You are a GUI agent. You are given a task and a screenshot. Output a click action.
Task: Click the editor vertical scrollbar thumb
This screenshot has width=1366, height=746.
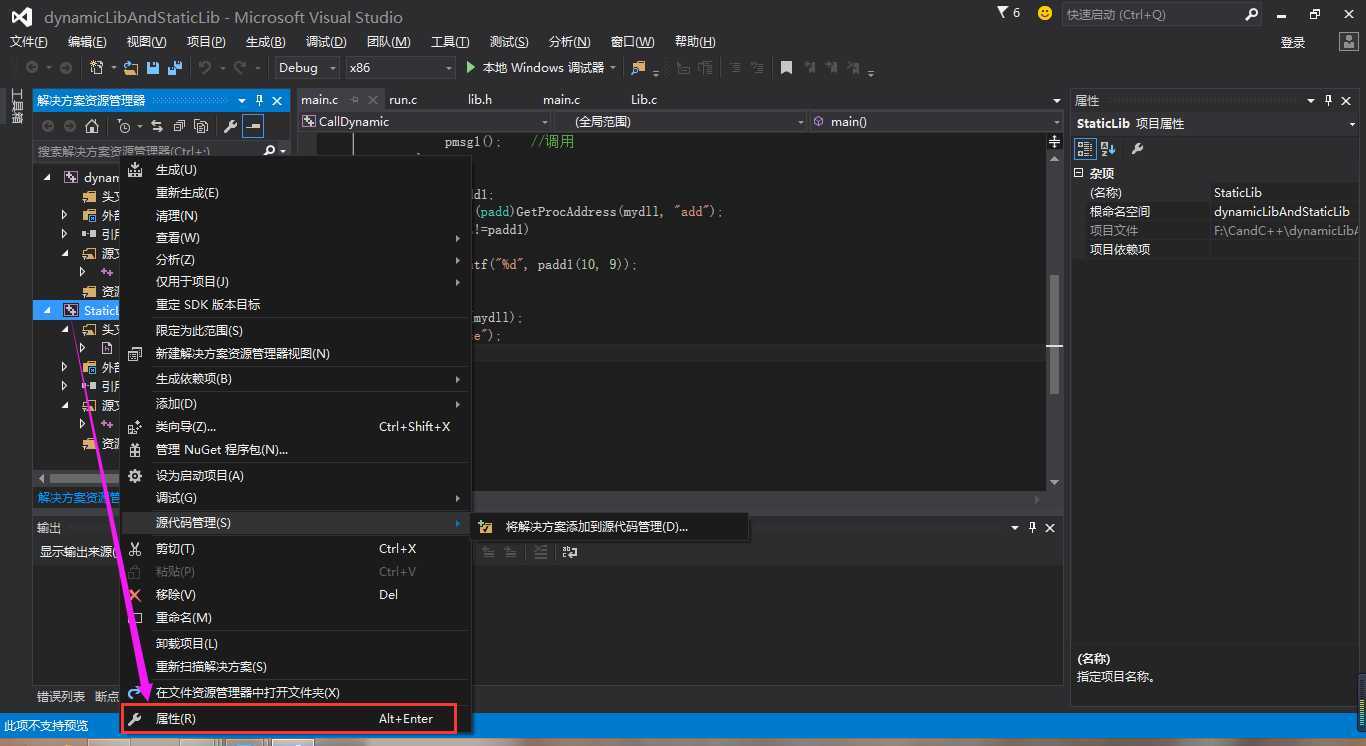pyautogui.click(x=1054, y=333)
